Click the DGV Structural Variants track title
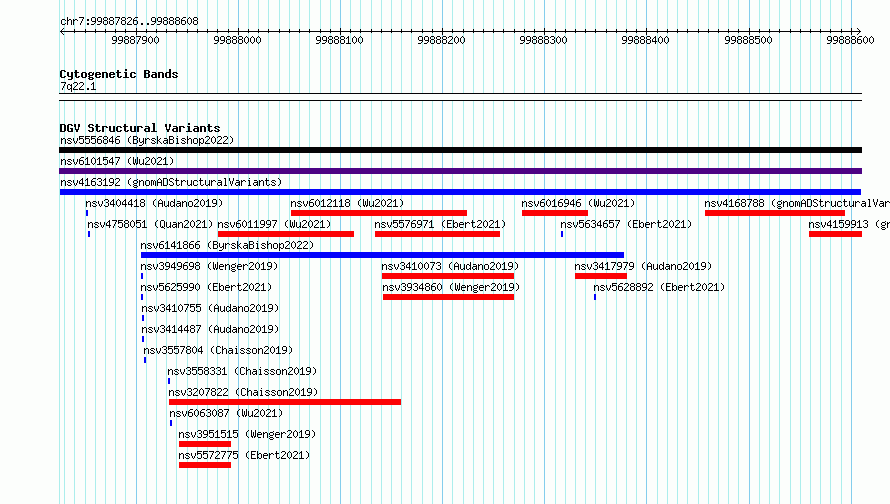This screenshot has width=890, height=504. click(x=140, y=128)
